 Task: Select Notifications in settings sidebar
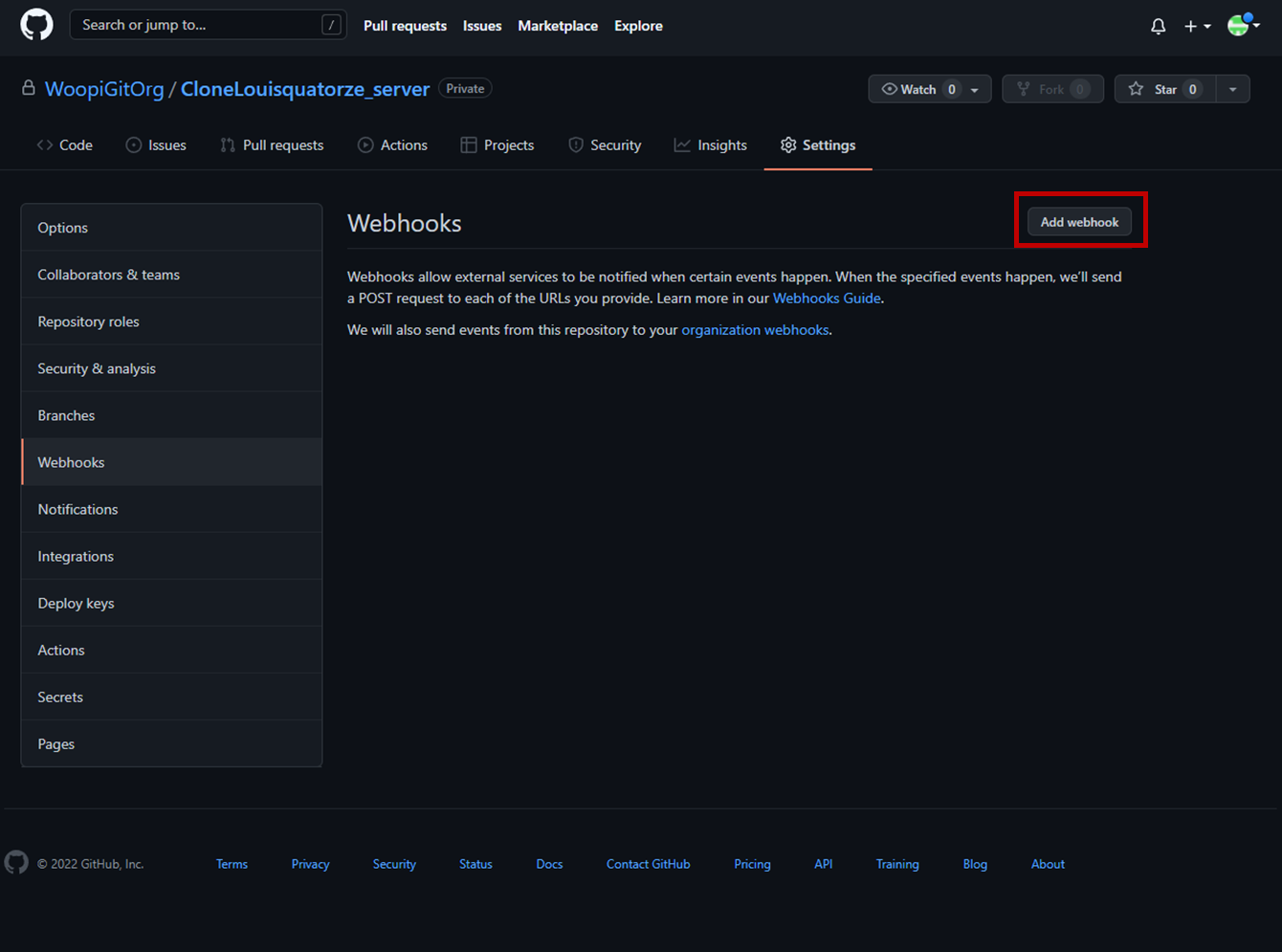(171, 509)
